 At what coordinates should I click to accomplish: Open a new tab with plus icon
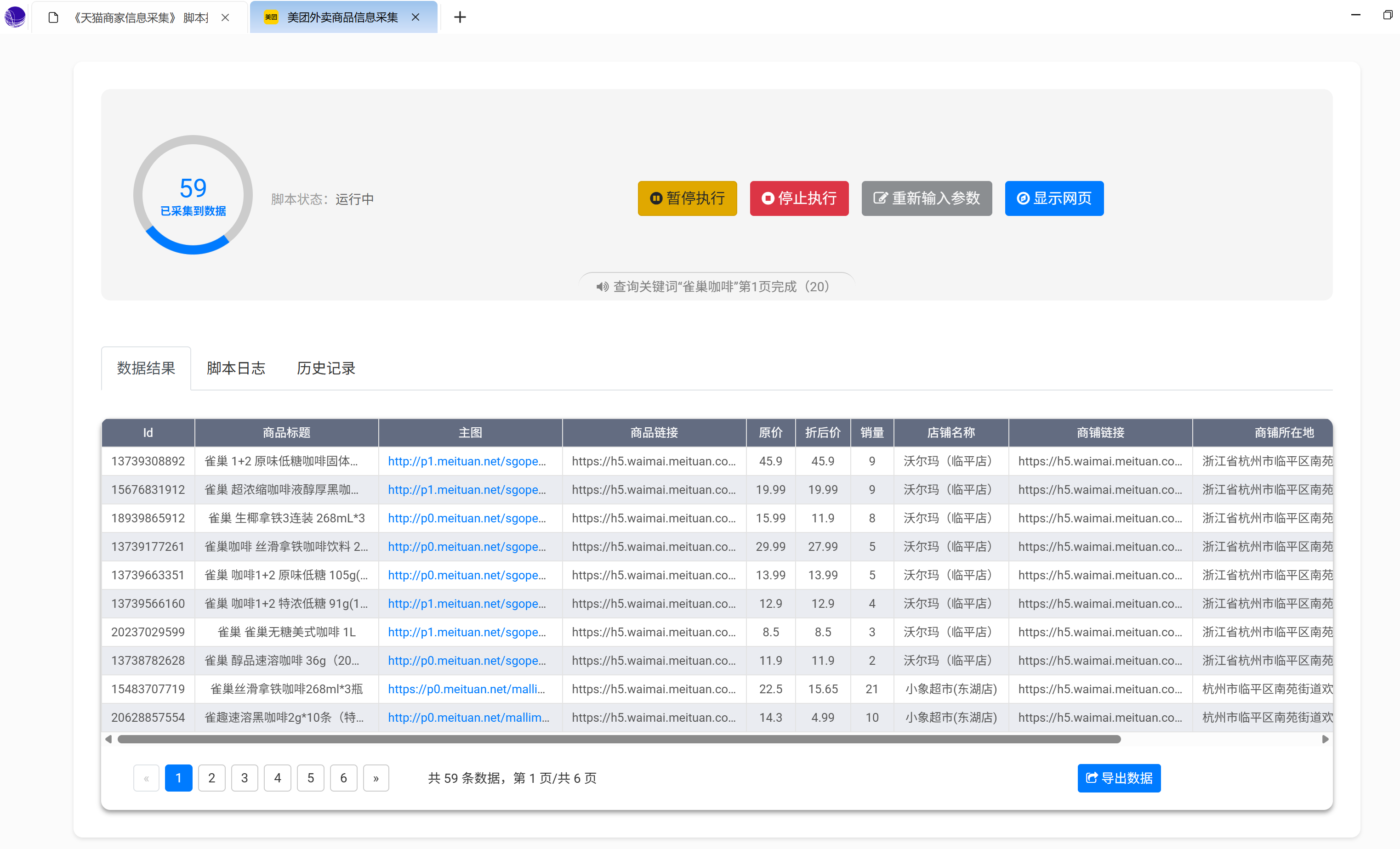click(x=460, y=17)
